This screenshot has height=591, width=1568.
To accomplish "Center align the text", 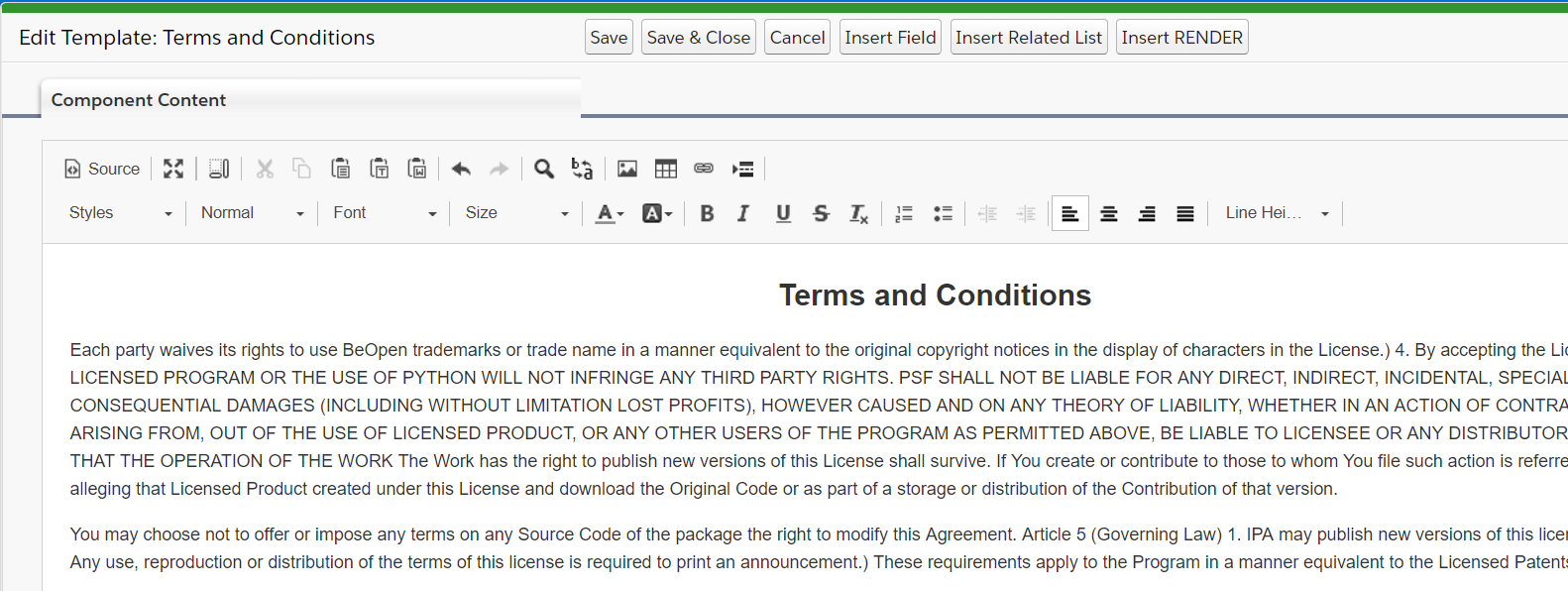I will click(1109, 213).
